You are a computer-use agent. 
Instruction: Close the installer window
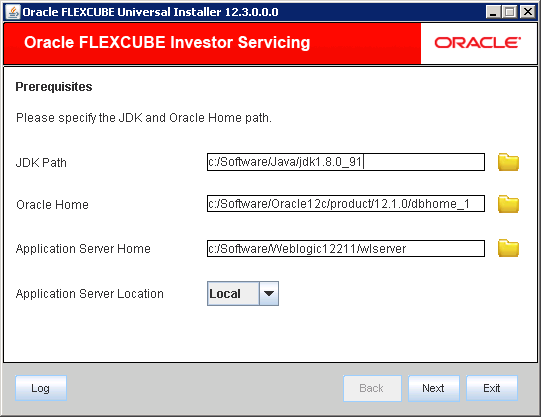(528, 12)
